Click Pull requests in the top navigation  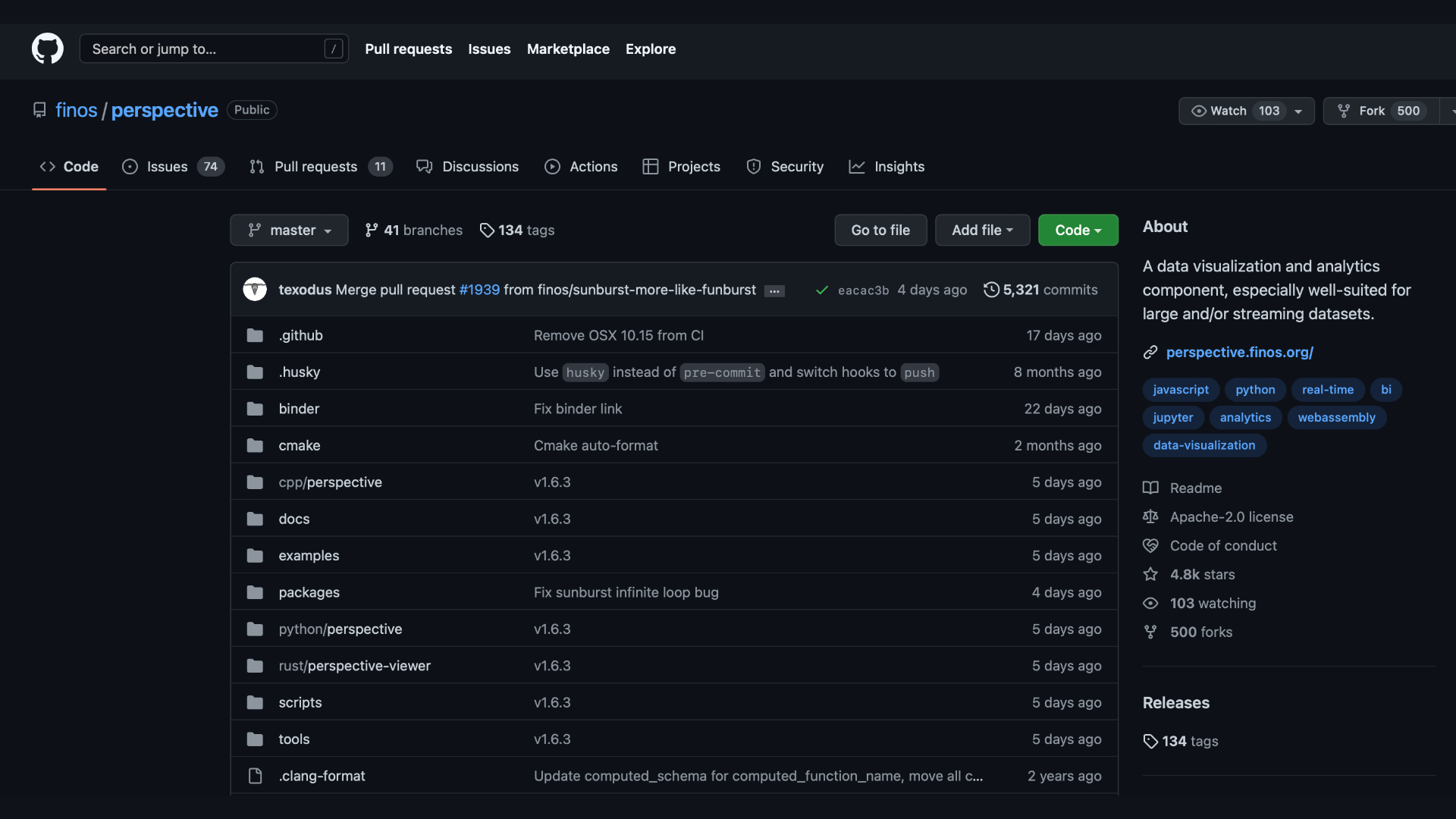[x=408, y=49]
